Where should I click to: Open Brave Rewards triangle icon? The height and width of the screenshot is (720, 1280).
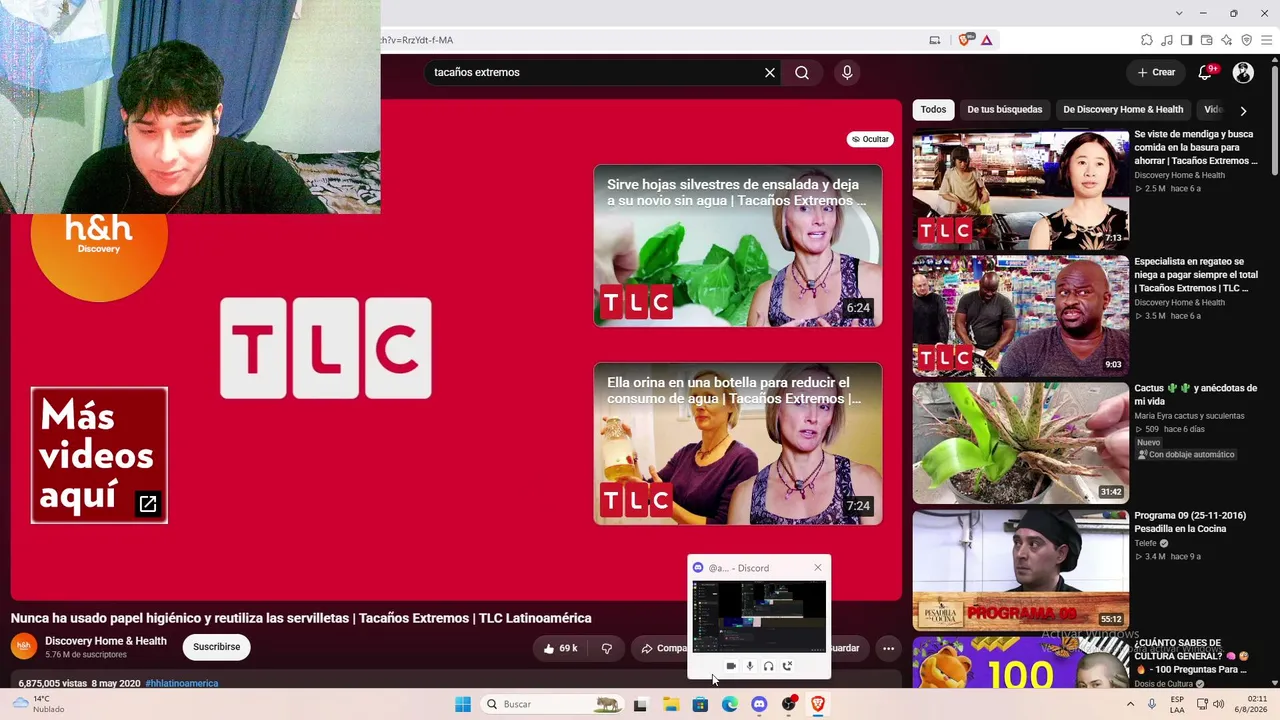coord(987,40)
